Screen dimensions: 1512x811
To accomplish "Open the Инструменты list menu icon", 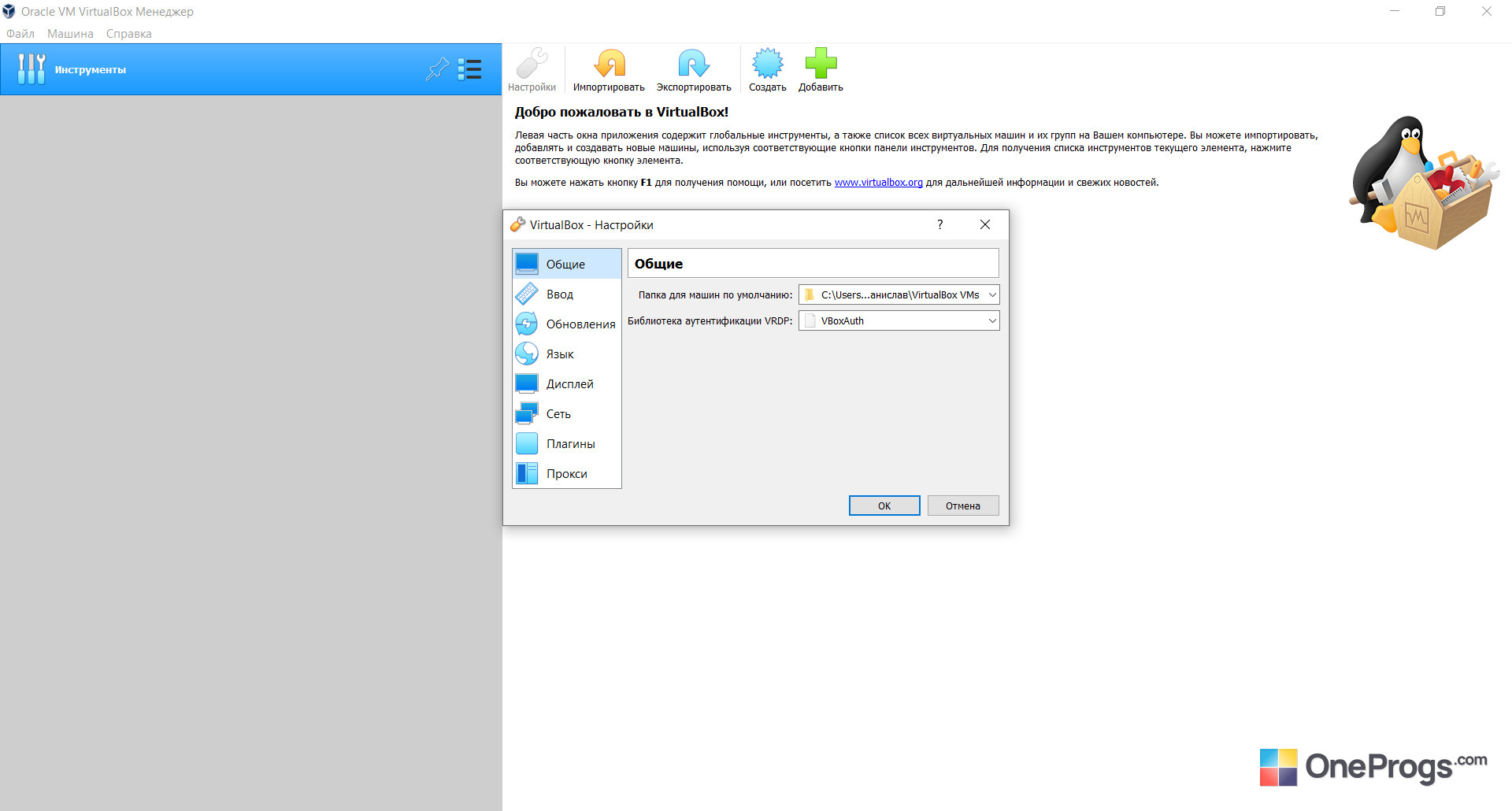I will [470, 69].
